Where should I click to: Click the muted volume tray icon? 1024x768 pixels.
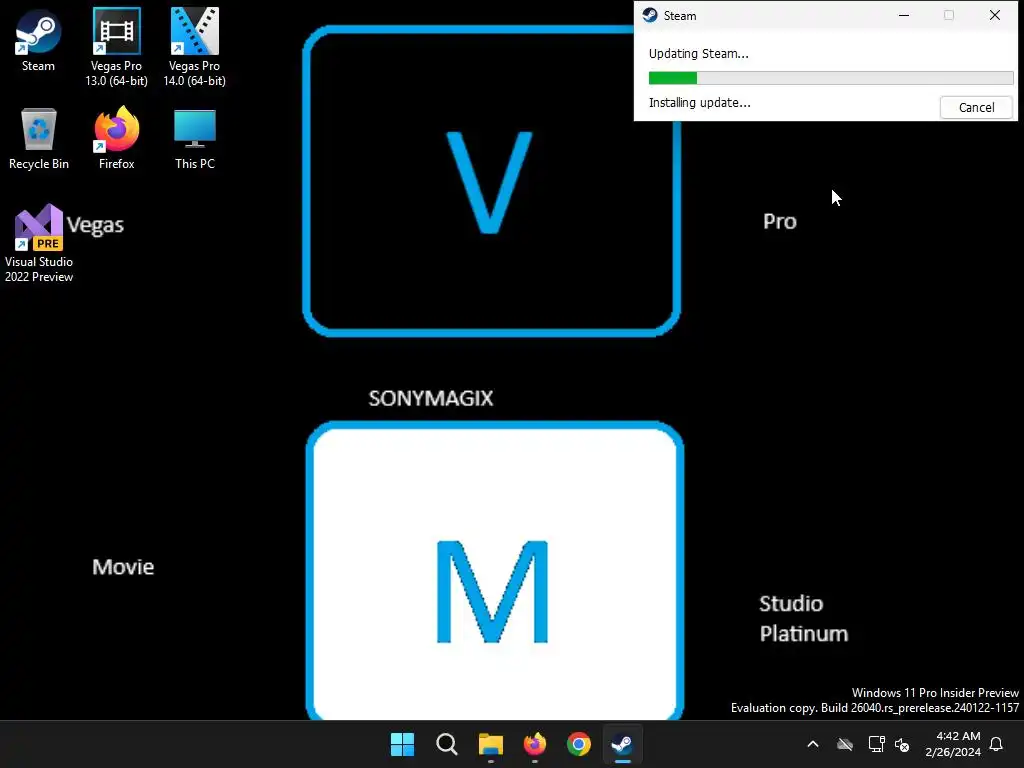pyautogui.click(x=903, y=744)
